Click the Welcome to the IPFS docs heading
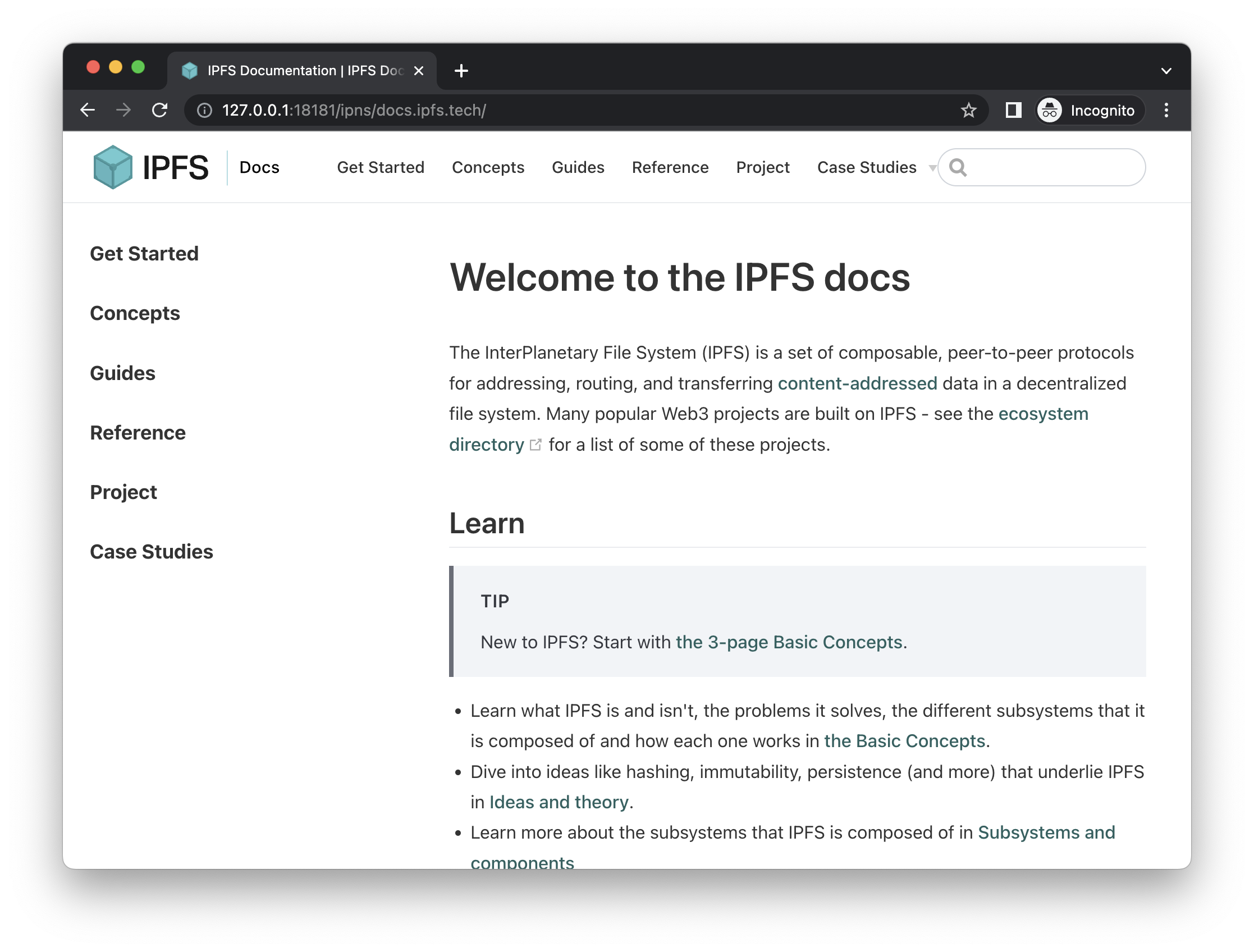 tap(680, 278)
